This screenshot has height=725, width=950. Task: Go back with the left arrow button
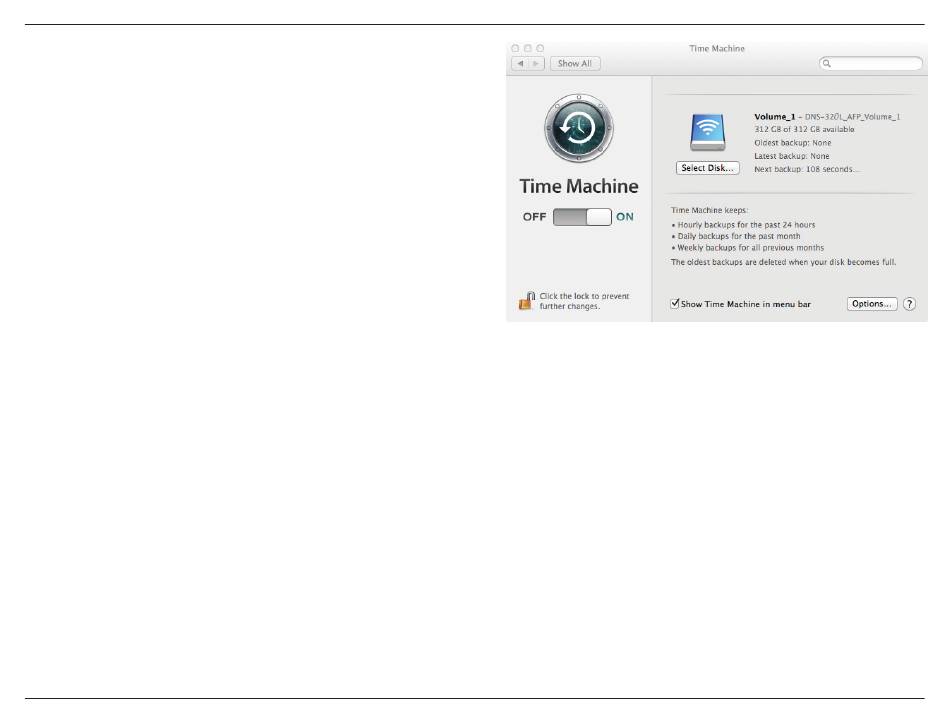click(x=520, y=64)
